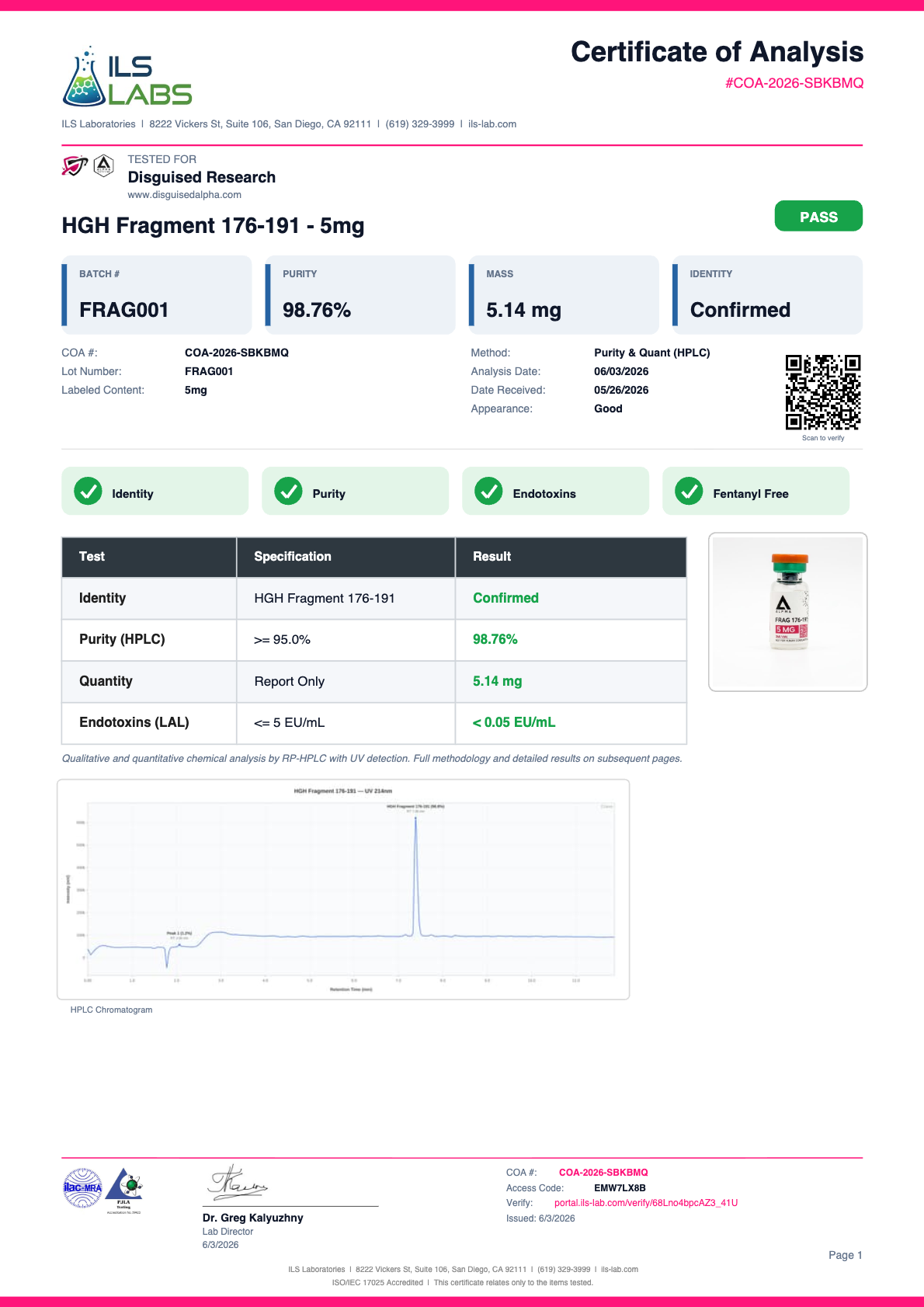Select the access code EMW7LX8B

[620, 1188]
